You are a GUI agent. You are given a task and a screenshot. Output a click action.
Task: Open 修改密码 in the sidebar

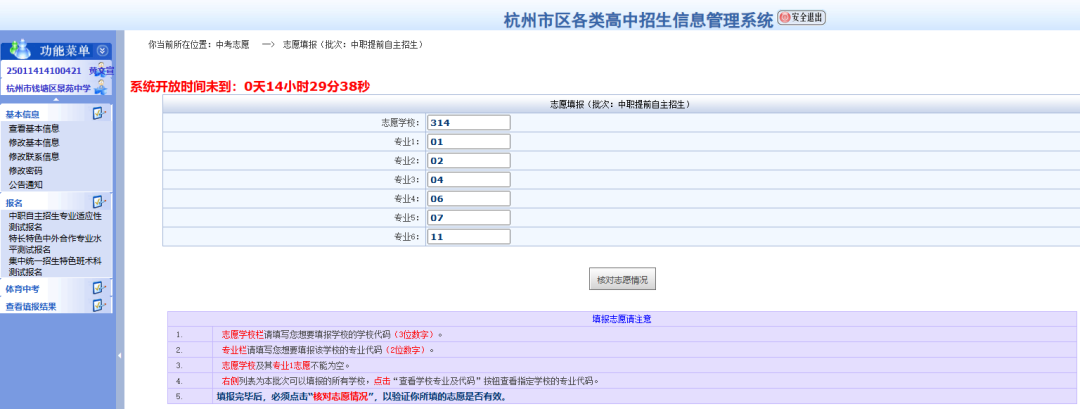[26, 171]
